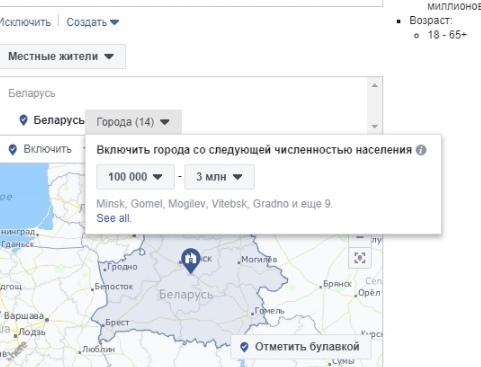The image size is (481, 367).
Task: Click the info icon beside population heading
Action: (x=421, y=150)
